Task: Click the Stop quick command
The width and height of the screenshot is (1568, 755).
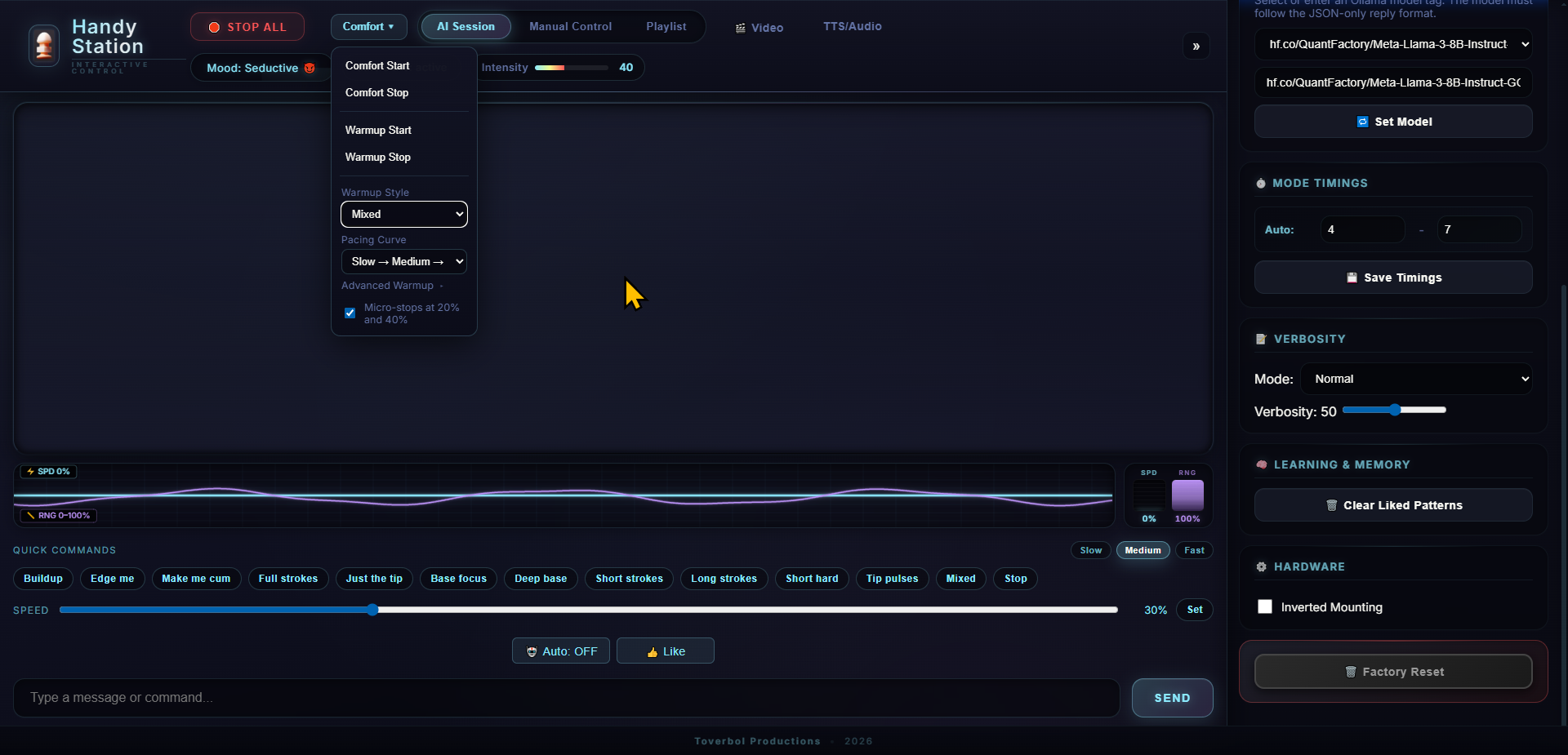Action: click(x=1016, y=579)
